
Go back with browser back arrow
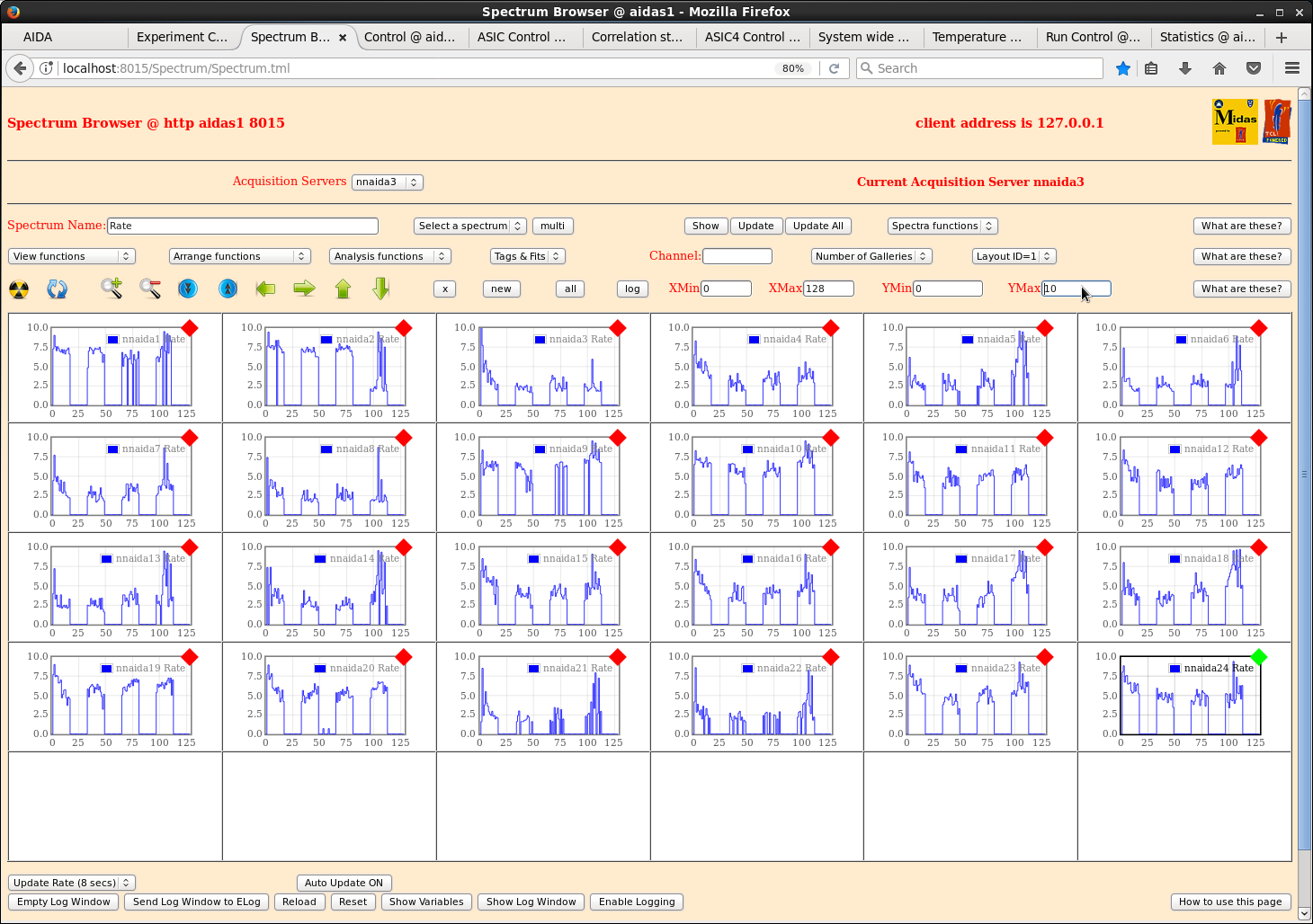[21, 68]
